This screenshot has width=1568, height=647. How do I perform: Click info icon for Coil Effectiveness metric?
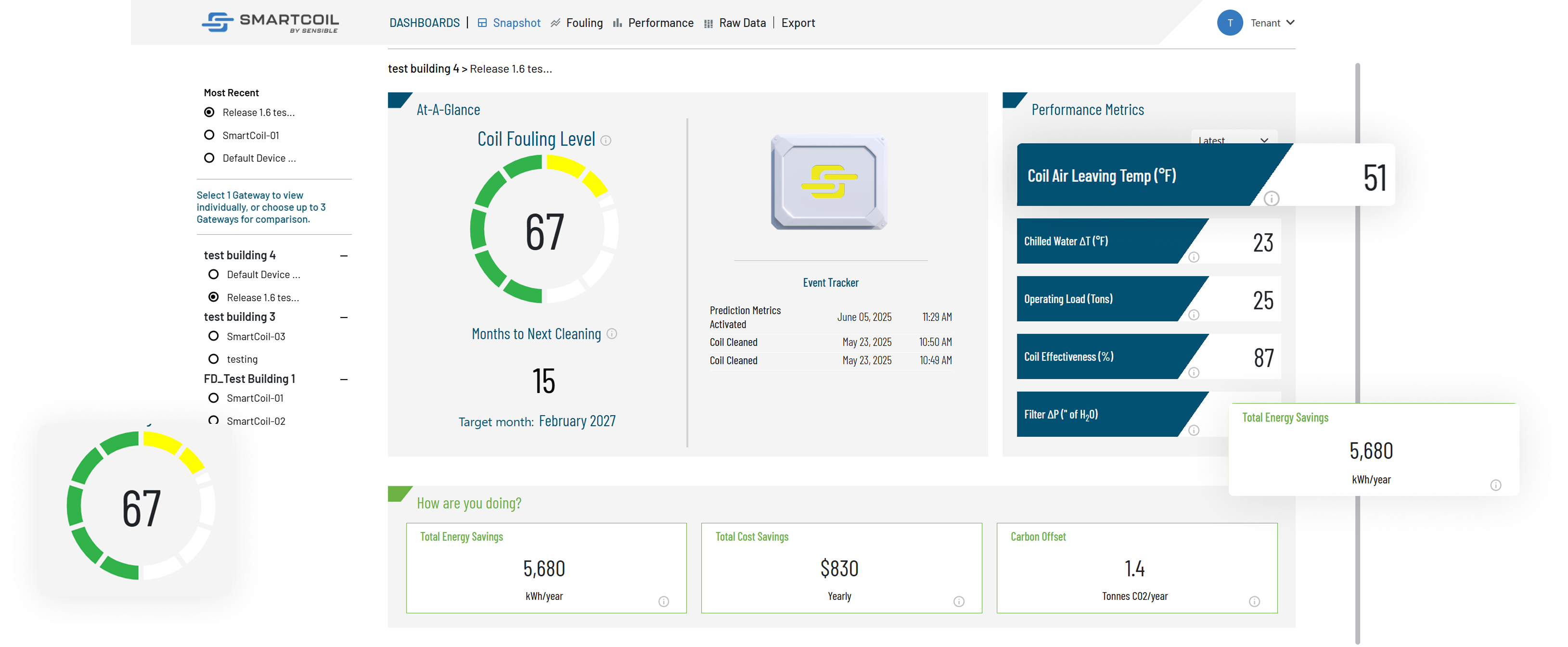(x=1194, y=372)
